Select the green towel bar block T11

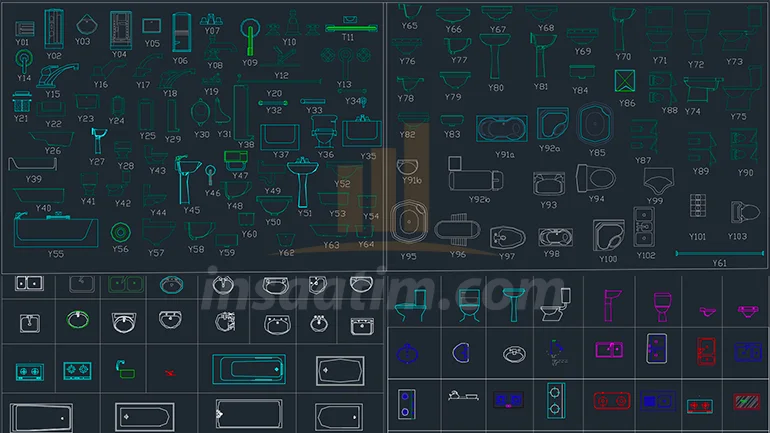click(351, 28)
